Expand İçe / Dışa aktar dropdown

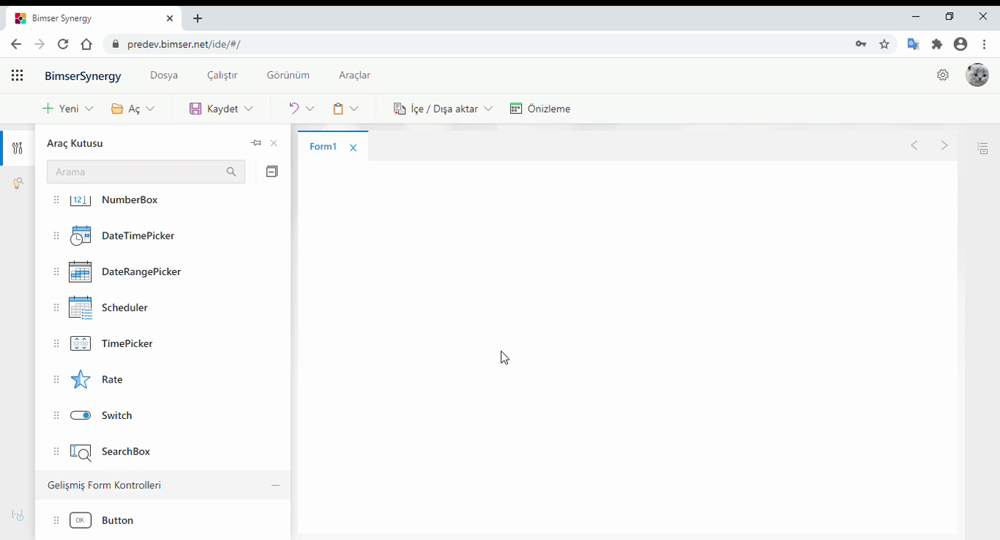(x=488, y=109)
